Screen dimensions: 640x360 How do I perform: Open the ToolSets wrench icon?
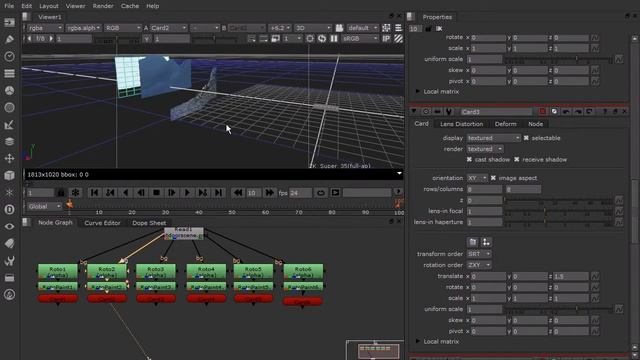tap(9, 260)
